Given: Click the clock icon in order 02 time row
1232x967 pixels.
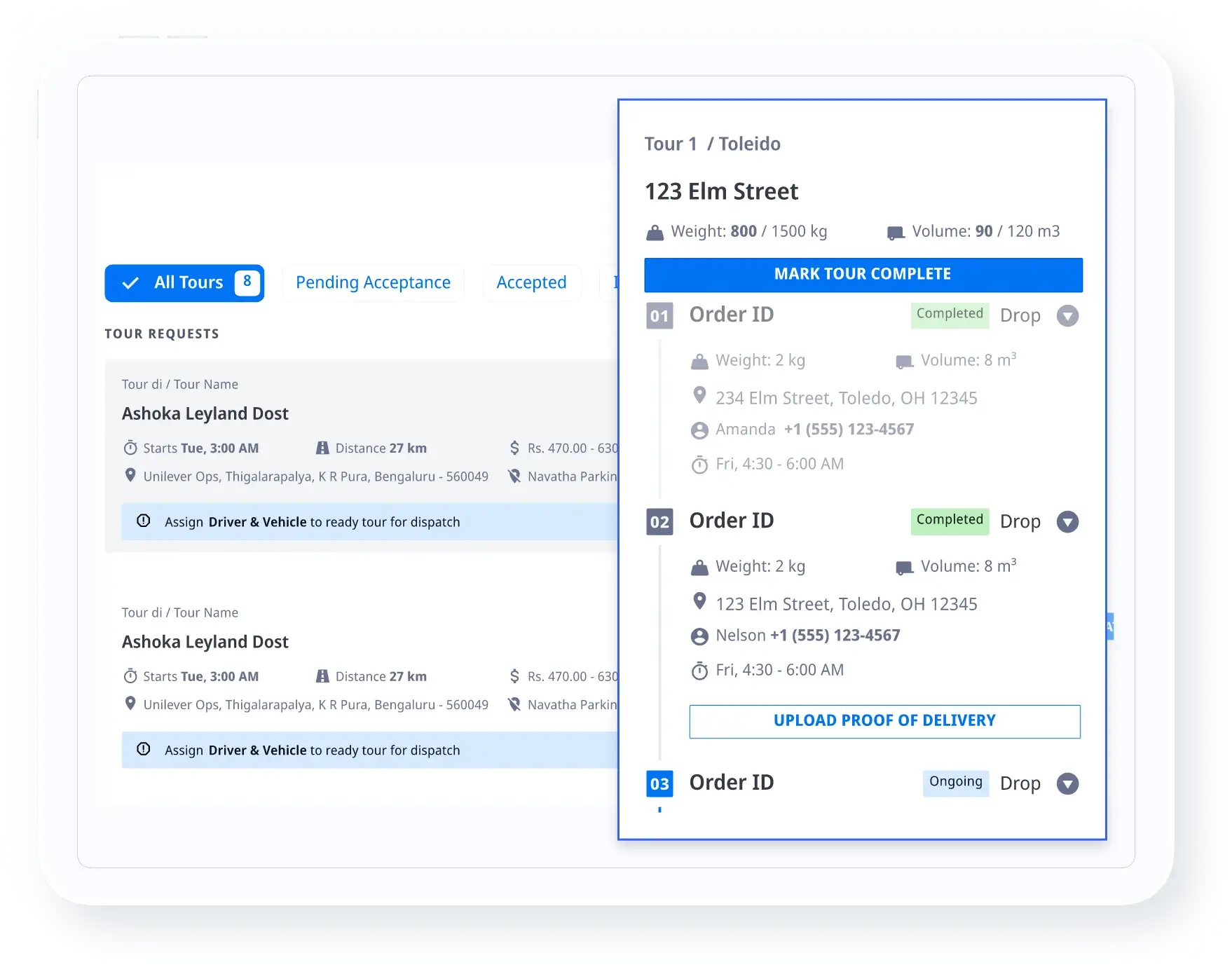Looking at the screenshot, I should click(699, 671).
